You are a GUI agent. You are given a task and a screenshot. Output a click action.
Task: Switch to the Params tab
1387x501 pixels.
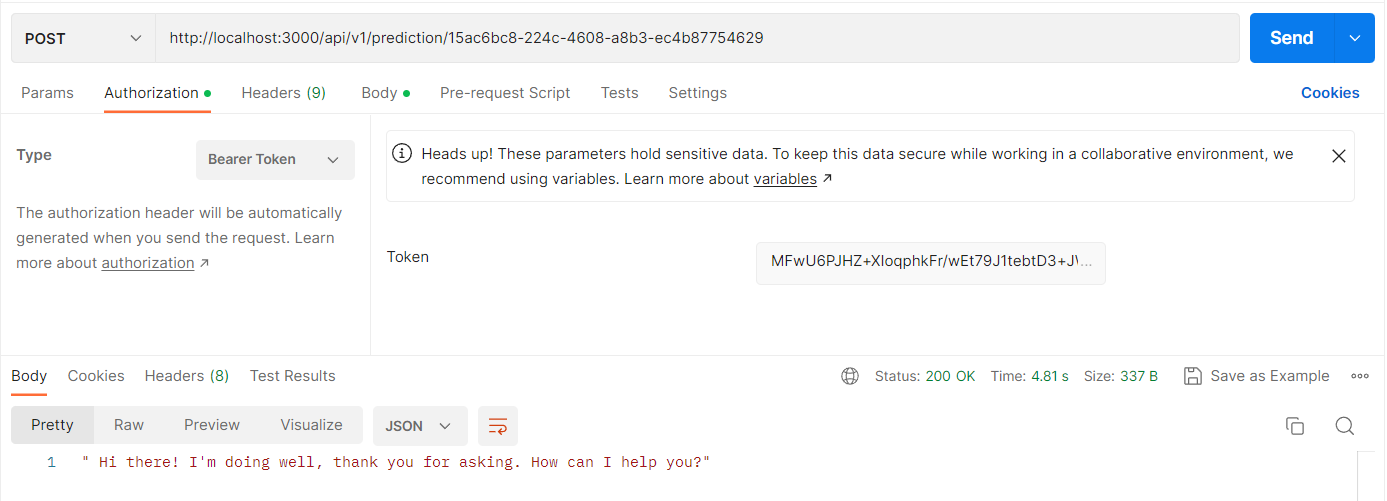coord(47,93)
